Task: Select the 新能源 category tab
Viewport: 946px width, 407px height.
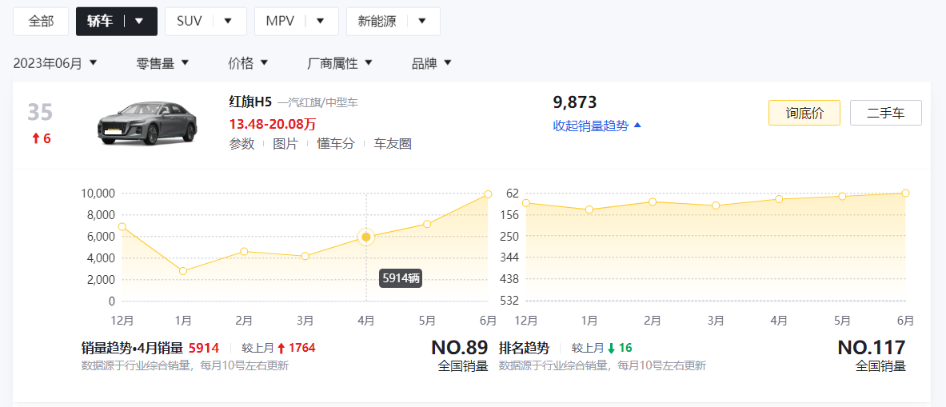Action: point(376,21)
